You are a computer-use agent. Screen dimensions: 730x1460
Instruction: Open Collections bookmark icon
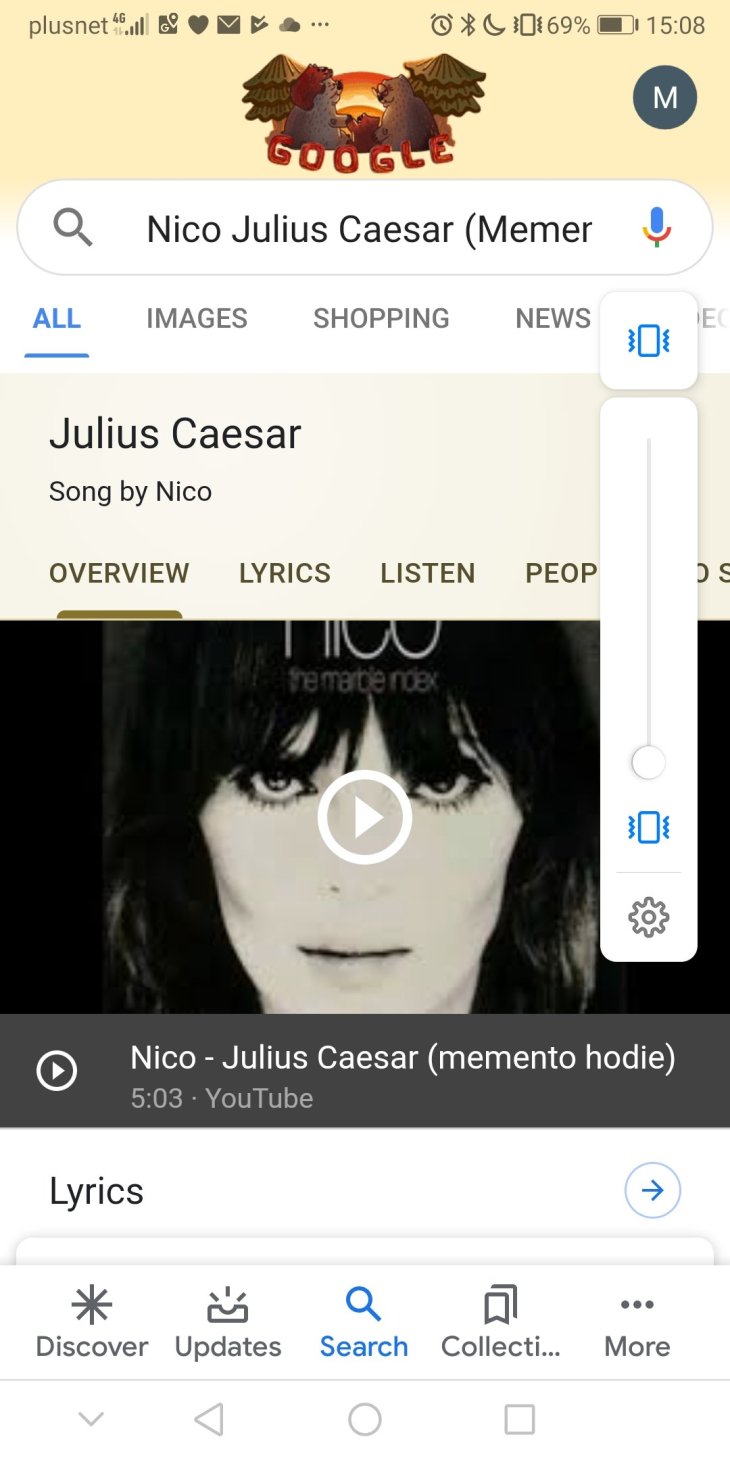[500, 1305]
